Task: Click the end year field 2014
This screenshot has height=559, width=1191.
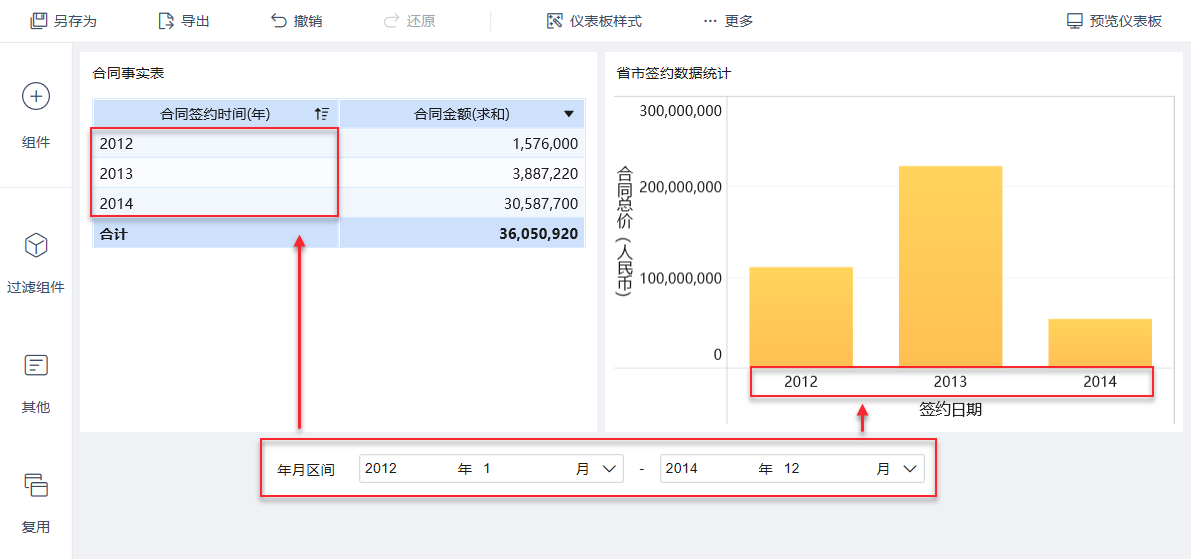Action: (682, 469)
